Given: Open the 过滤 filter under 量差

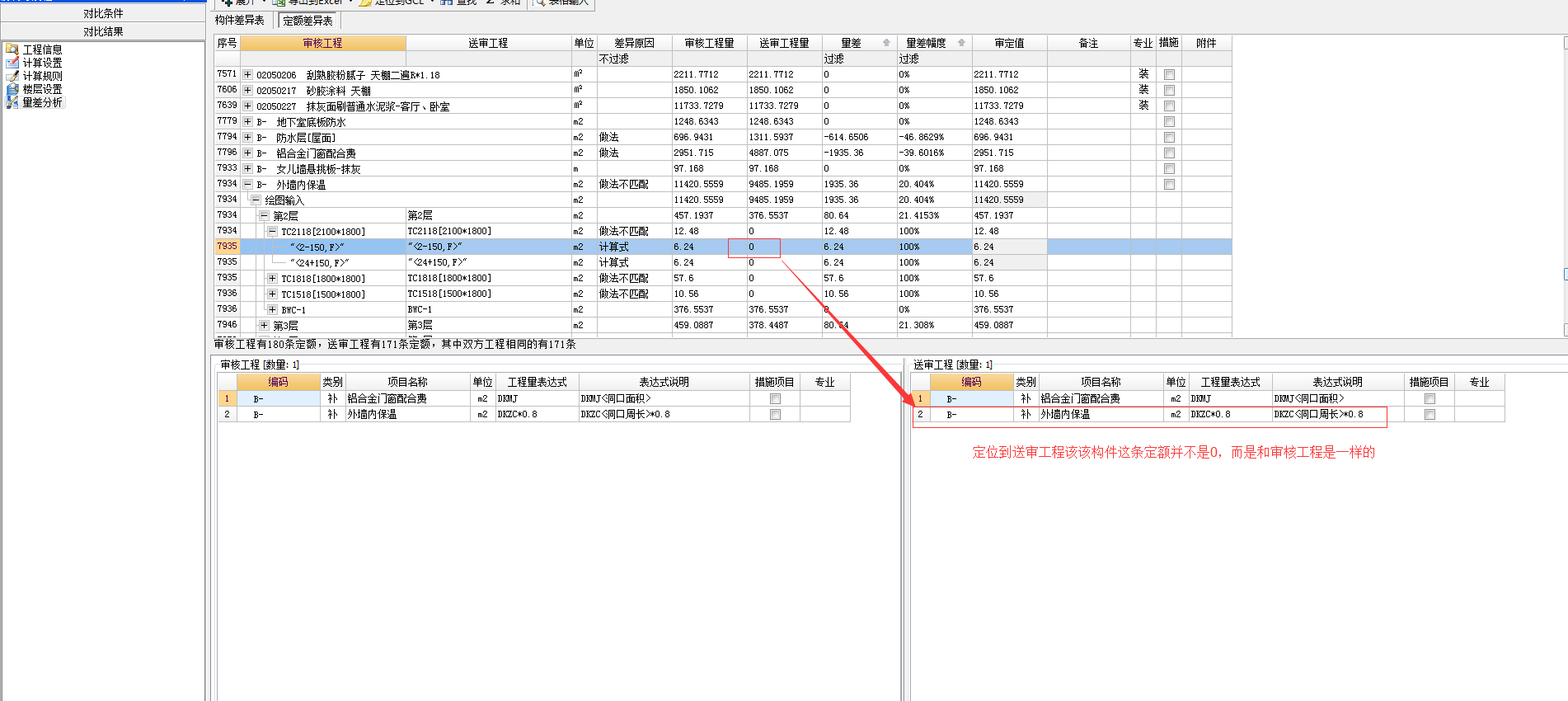Looking at the screenshot, I should (859, 59).
